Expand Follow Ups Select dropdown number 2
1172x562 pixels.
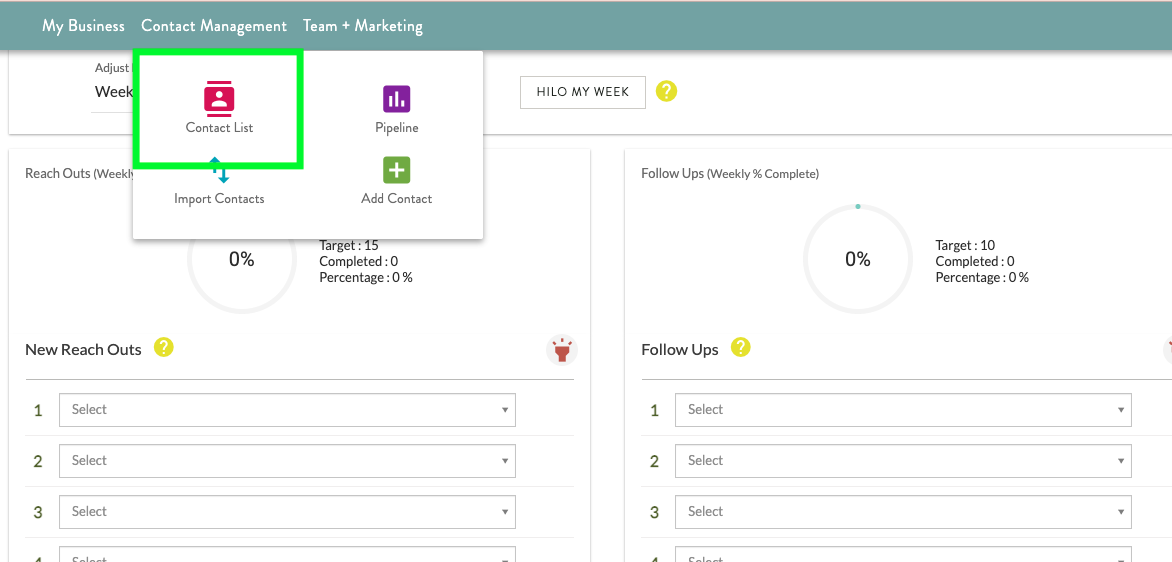(903, 461)
